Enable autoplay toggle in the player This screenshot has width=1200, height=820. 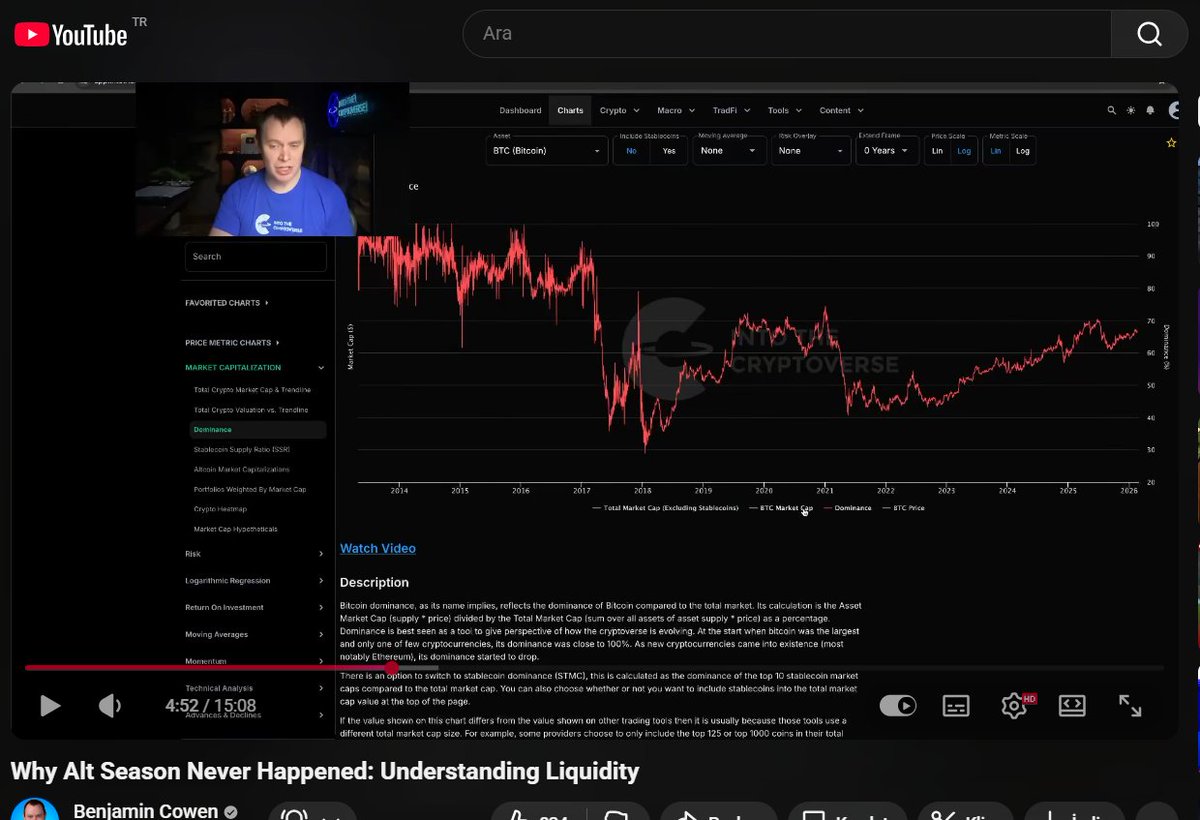pos(898,706)
